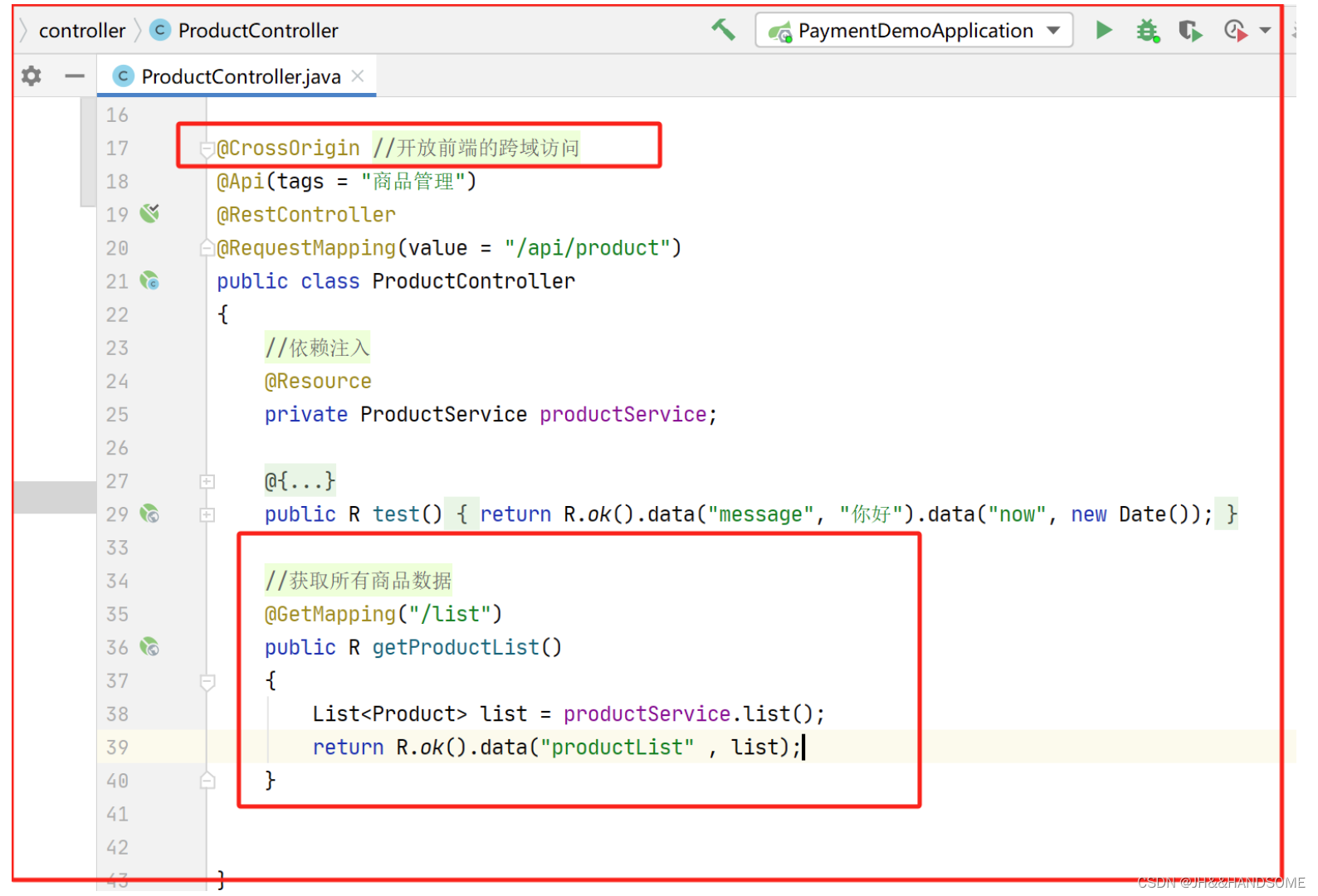Click the profiler run icon
Screen dimensions: 1318x896
1236,32
